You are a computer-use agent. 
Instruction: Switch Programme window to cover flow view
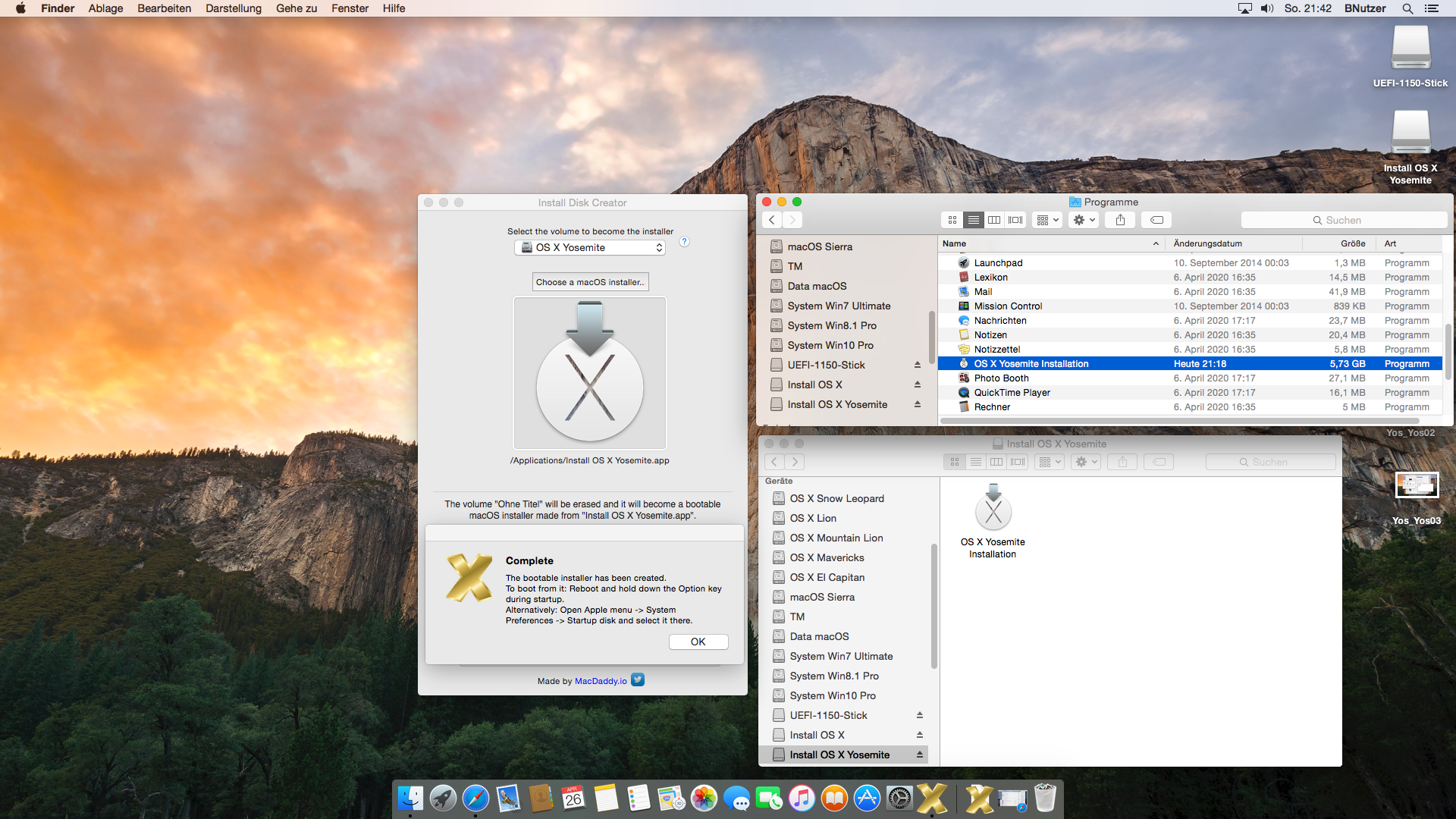(x=1015, y=220)
